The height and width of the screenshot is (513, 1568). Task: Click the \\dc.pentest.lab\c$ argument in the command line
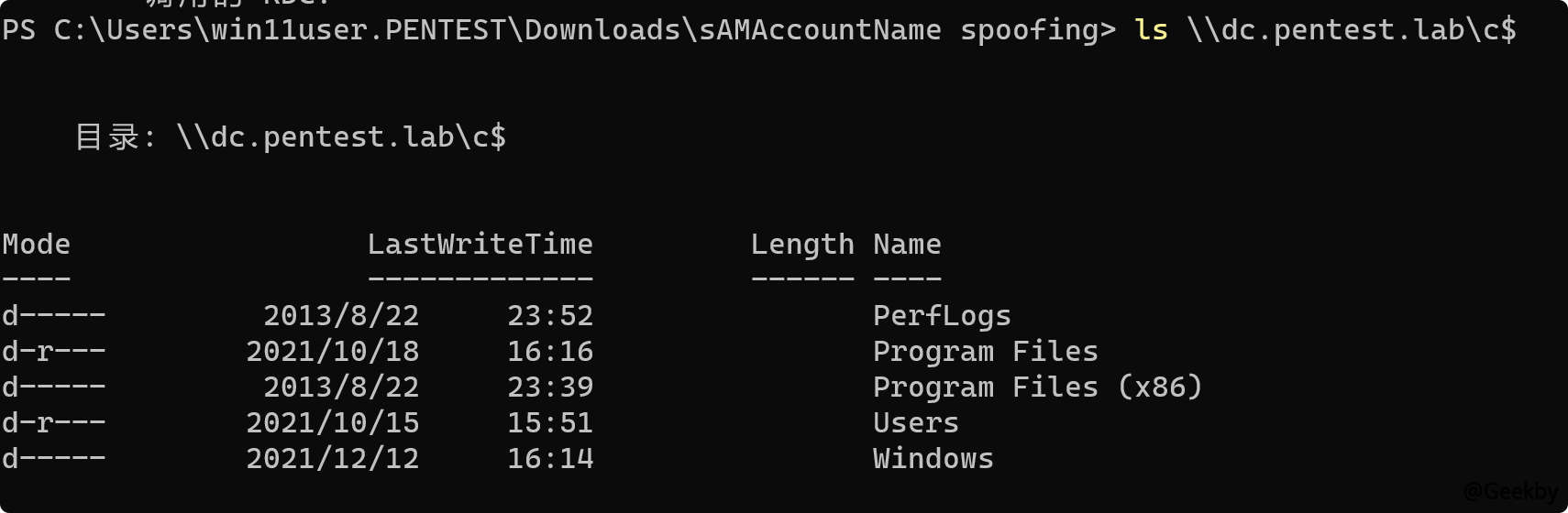point(1352,30)
